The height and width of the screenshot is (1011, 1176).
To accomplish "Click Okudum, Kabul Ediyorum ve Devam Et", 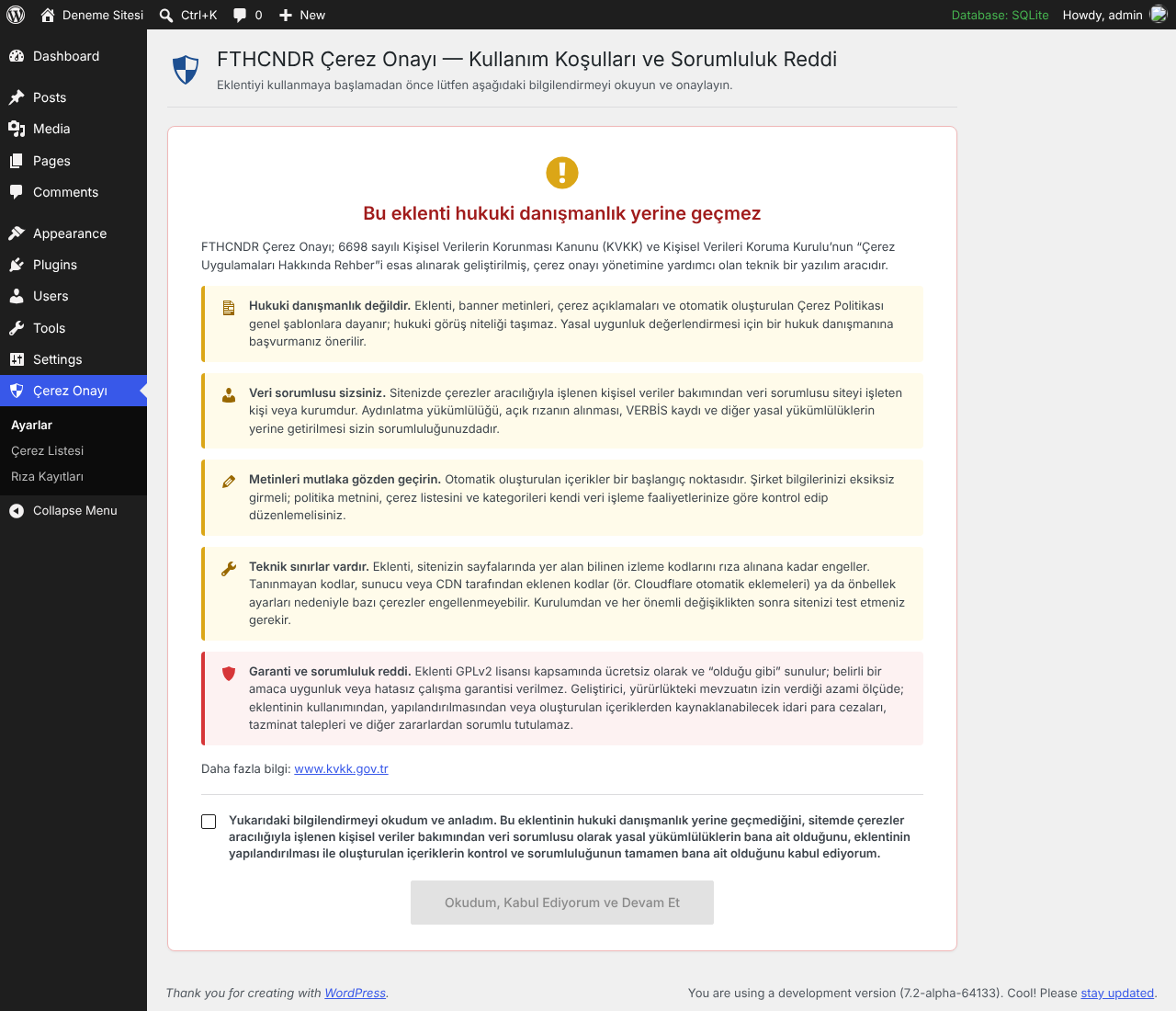I will [x=562, y=903].
